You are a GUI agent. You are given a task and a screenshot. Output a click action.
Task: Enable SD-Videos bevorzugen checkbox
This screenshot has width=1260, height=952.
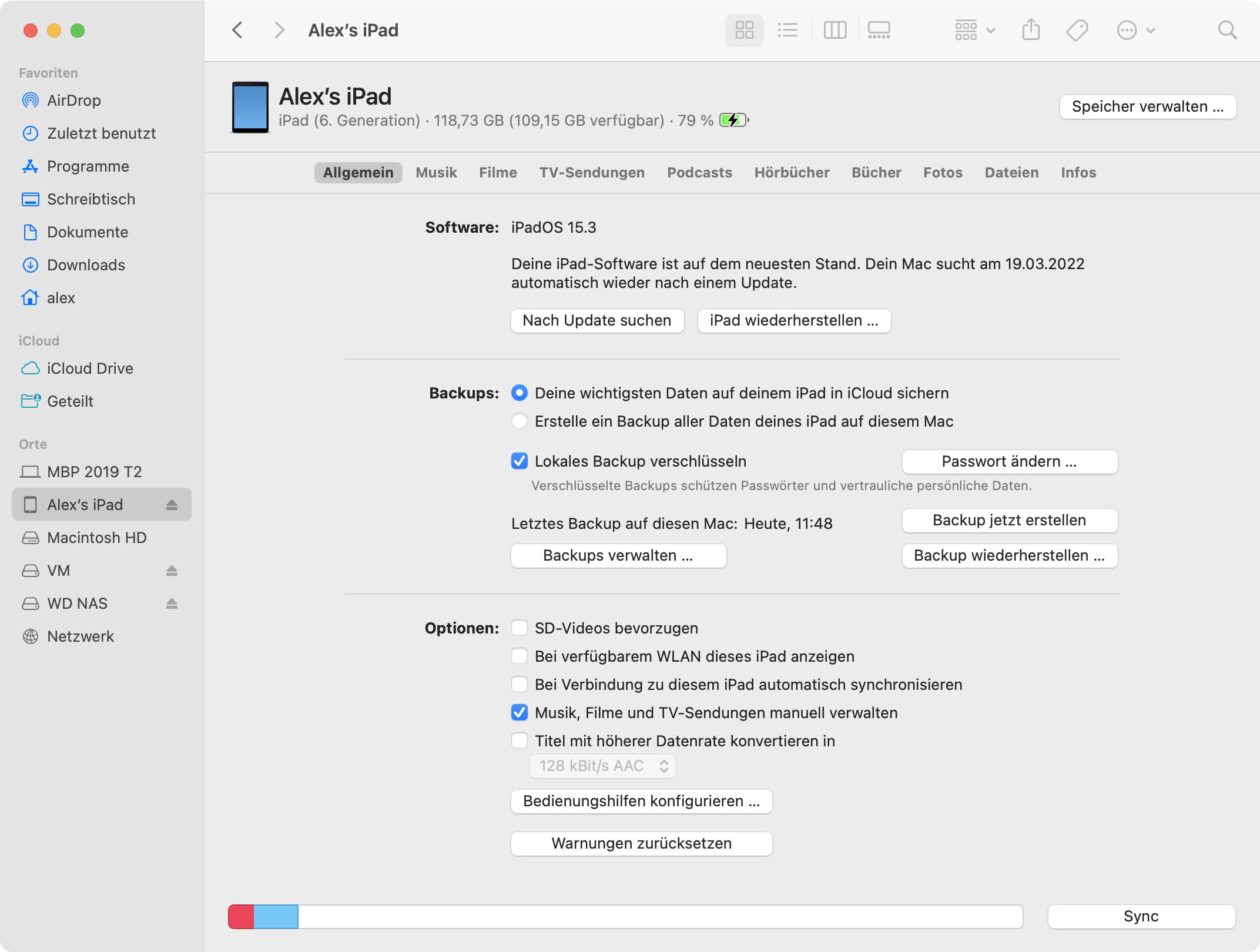point(520,628)
